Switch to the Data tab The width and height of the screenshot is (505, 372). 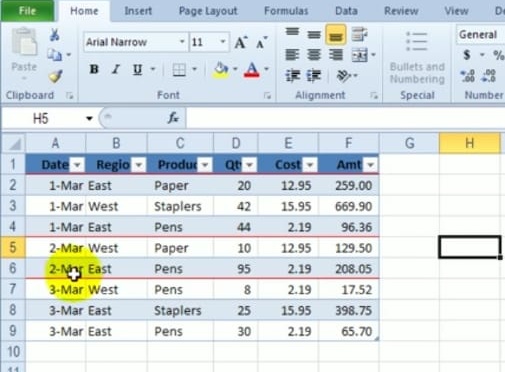(346, 11)
